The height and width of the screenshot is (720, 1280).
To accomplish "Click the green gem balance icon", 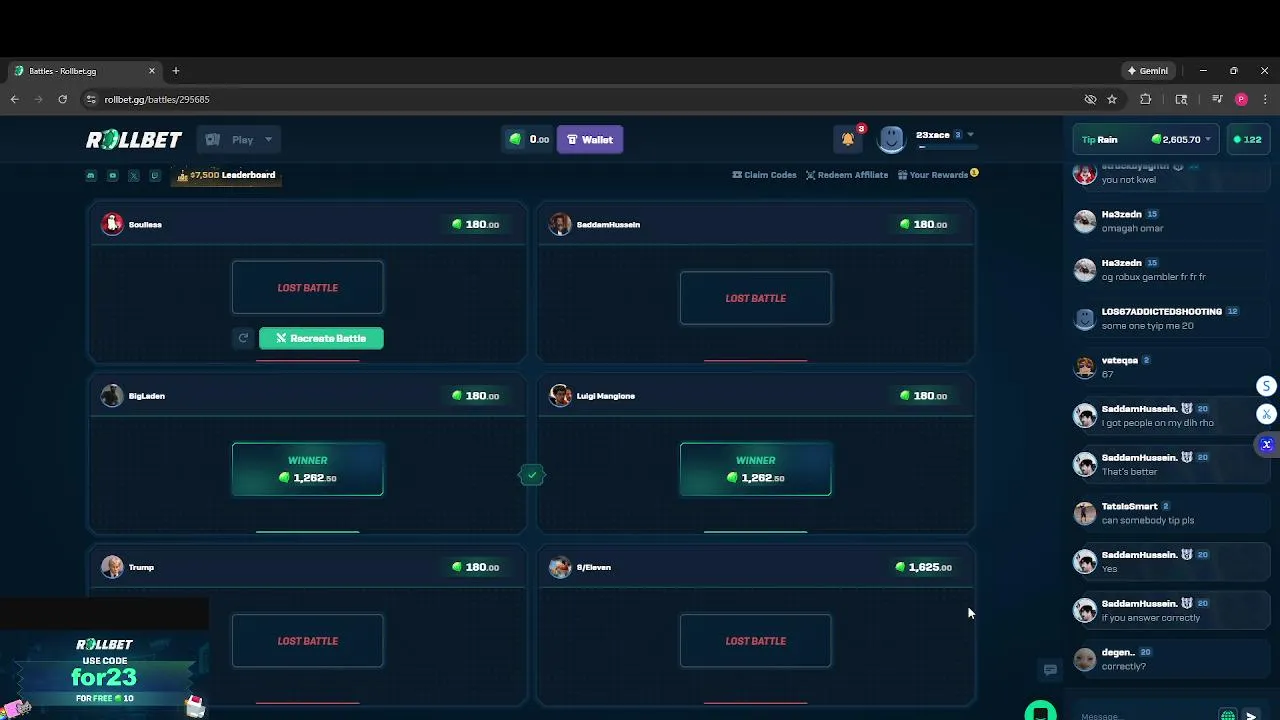I will point(516,139).
